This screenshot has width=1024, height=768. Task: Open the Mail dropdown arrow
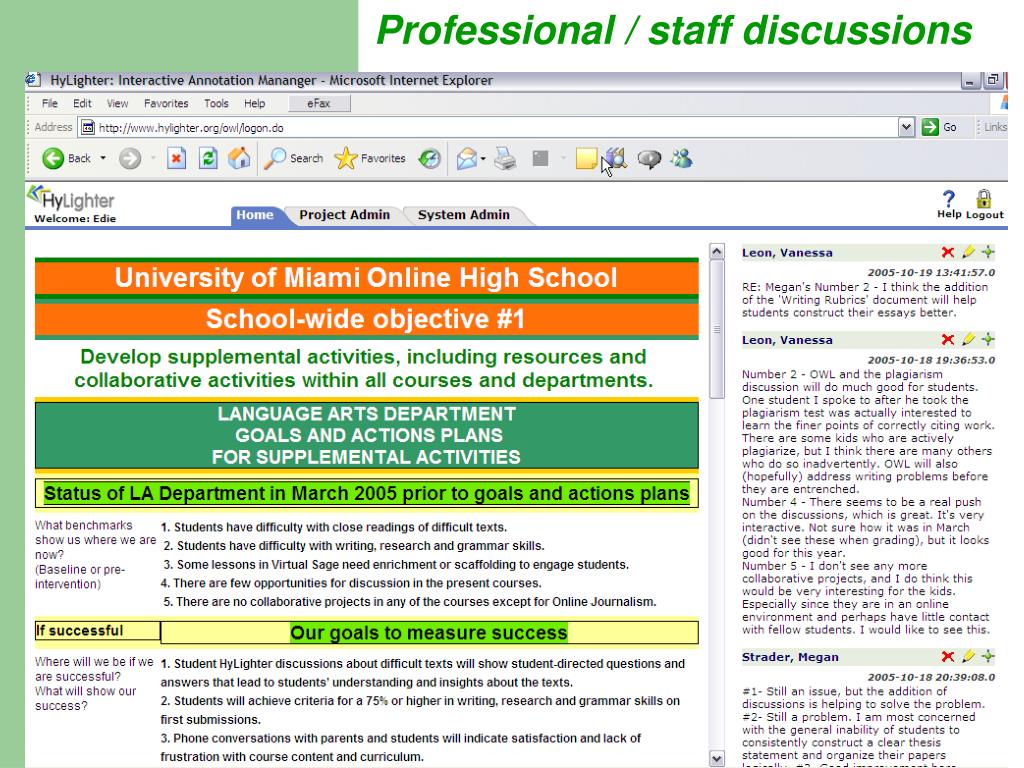pos(483,158)
